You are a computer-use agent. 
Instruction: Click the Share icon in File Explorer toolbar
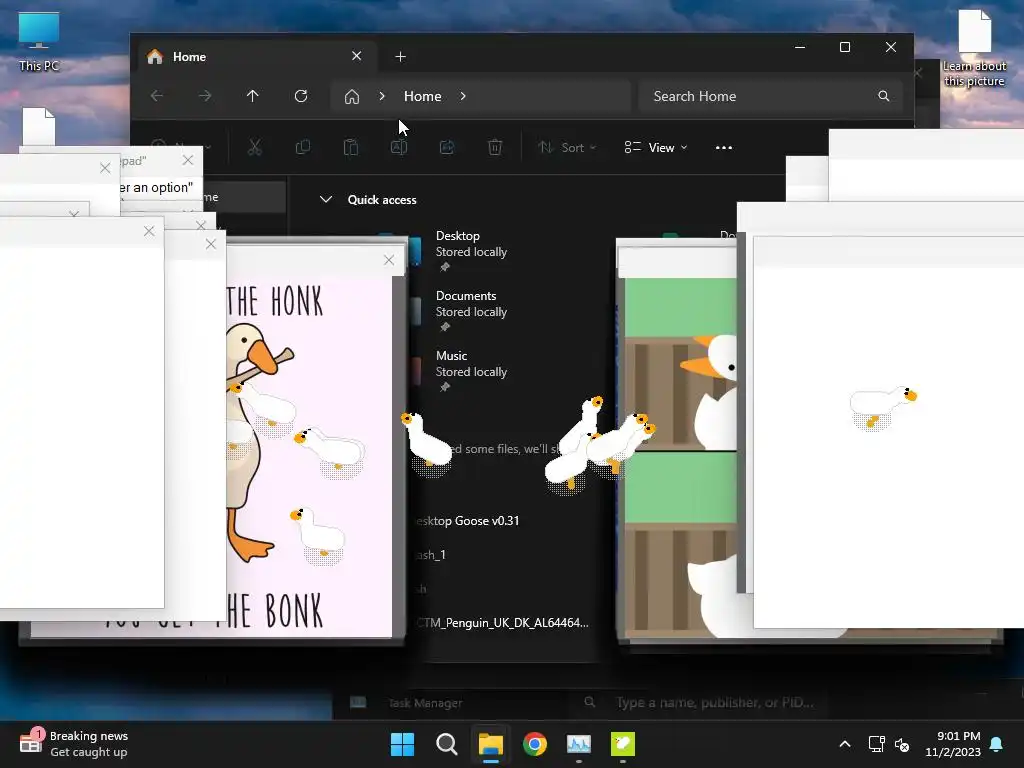447,148
